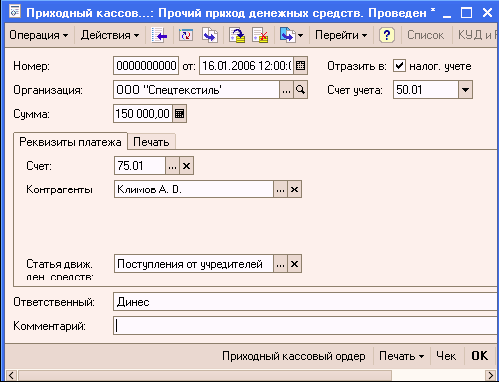Viewport: 499px width, 382px height.
Task: Maximize the Приходный кассовый document window
Action: (x=466, y=13)
